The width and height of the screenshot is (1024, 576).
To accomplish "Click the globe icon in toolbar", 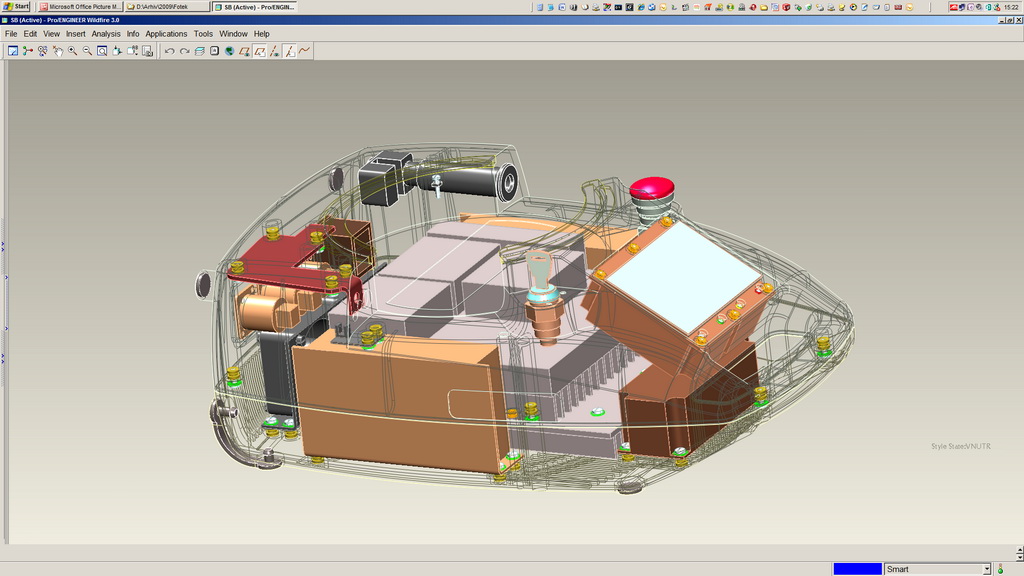I will point(229,51).
